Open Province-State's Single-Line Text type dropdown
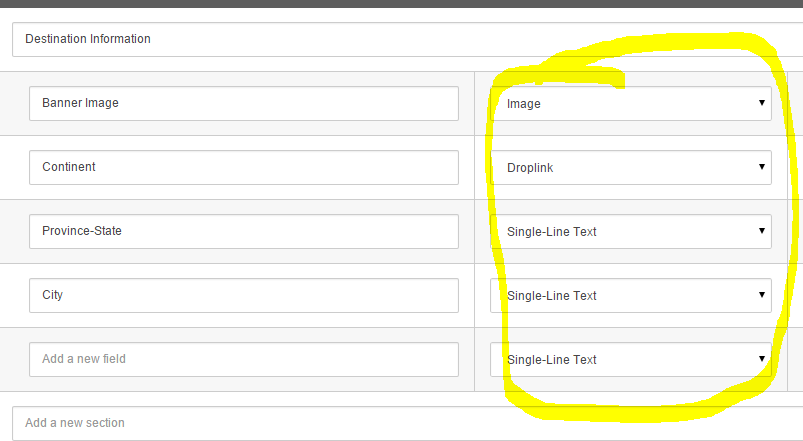Screen dimensions: 803x441 [630, 231]
